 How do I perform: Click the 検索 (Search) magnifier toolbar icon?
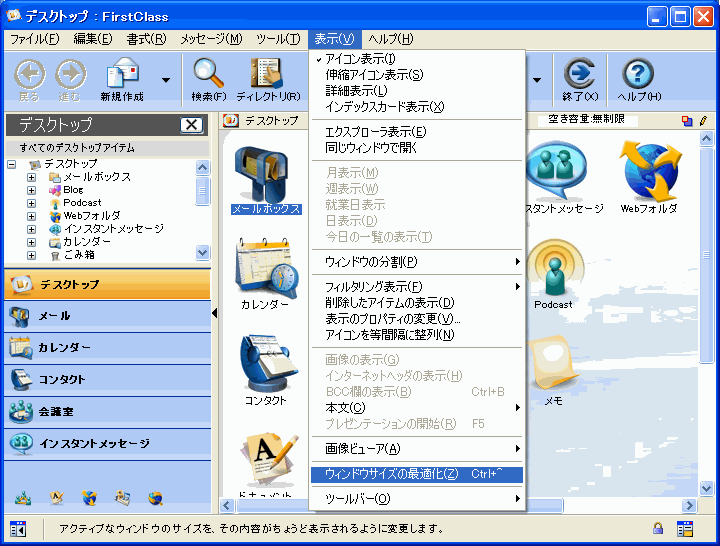(x=209, y=75)
